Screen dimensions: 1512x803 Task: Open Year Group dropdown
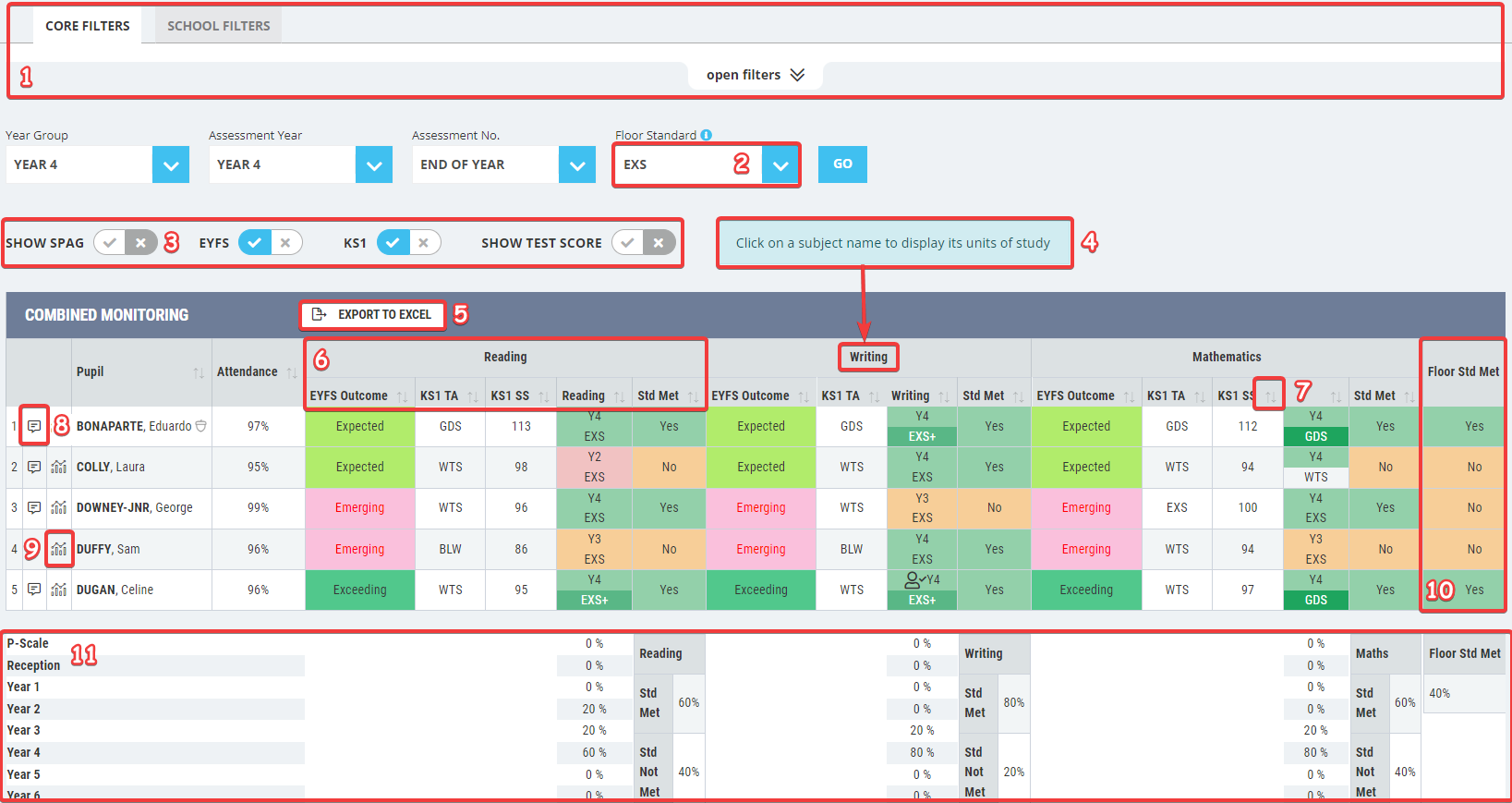click(171, 164)
